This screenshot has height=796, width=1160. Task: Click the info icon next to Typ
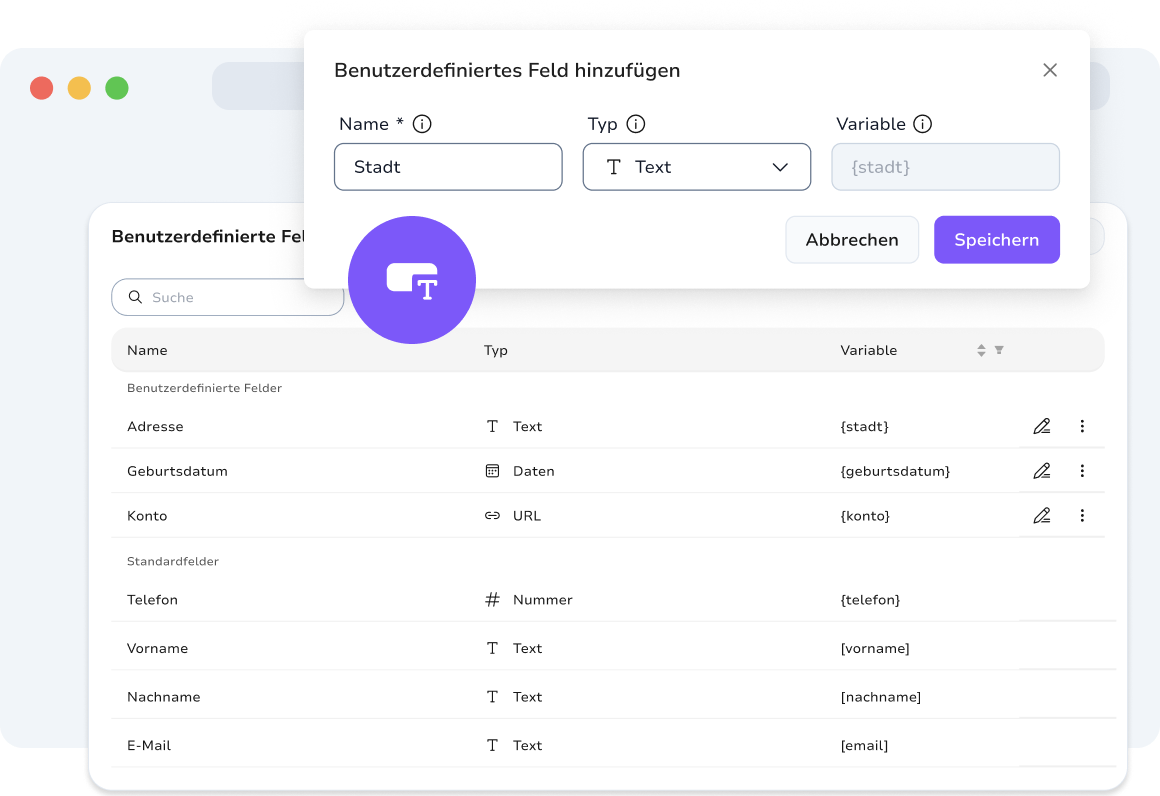tap(635, 124)
